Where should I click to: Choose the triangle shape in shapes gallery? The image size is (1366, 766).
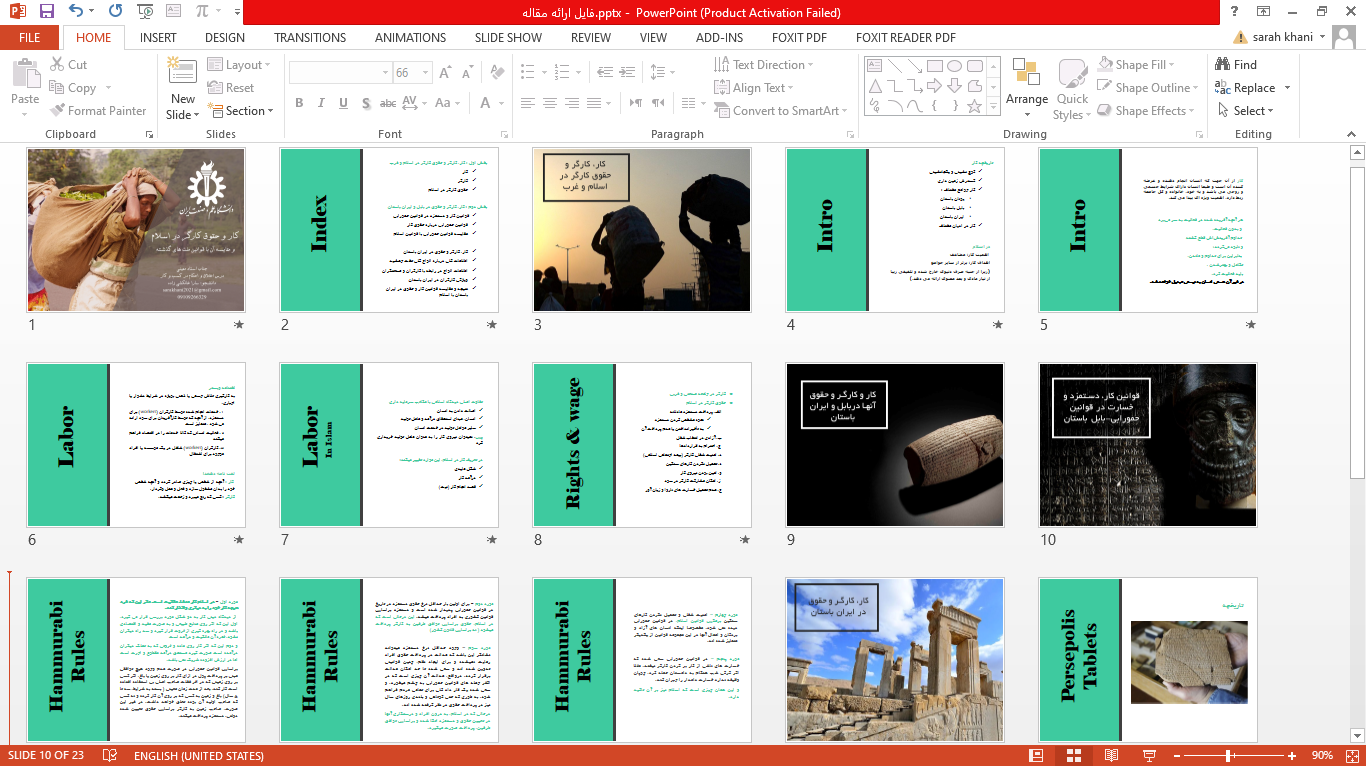pos(875,86)
